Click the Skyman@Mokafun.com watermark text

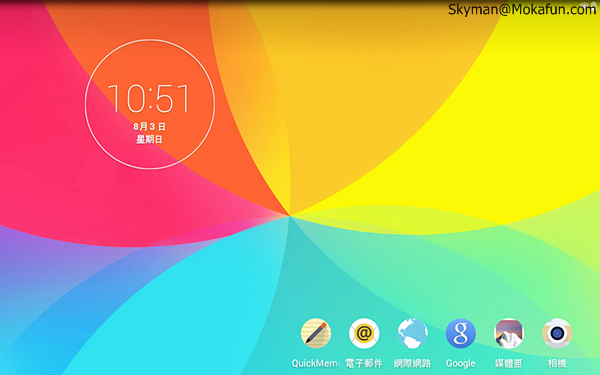(x=522, y=10)
